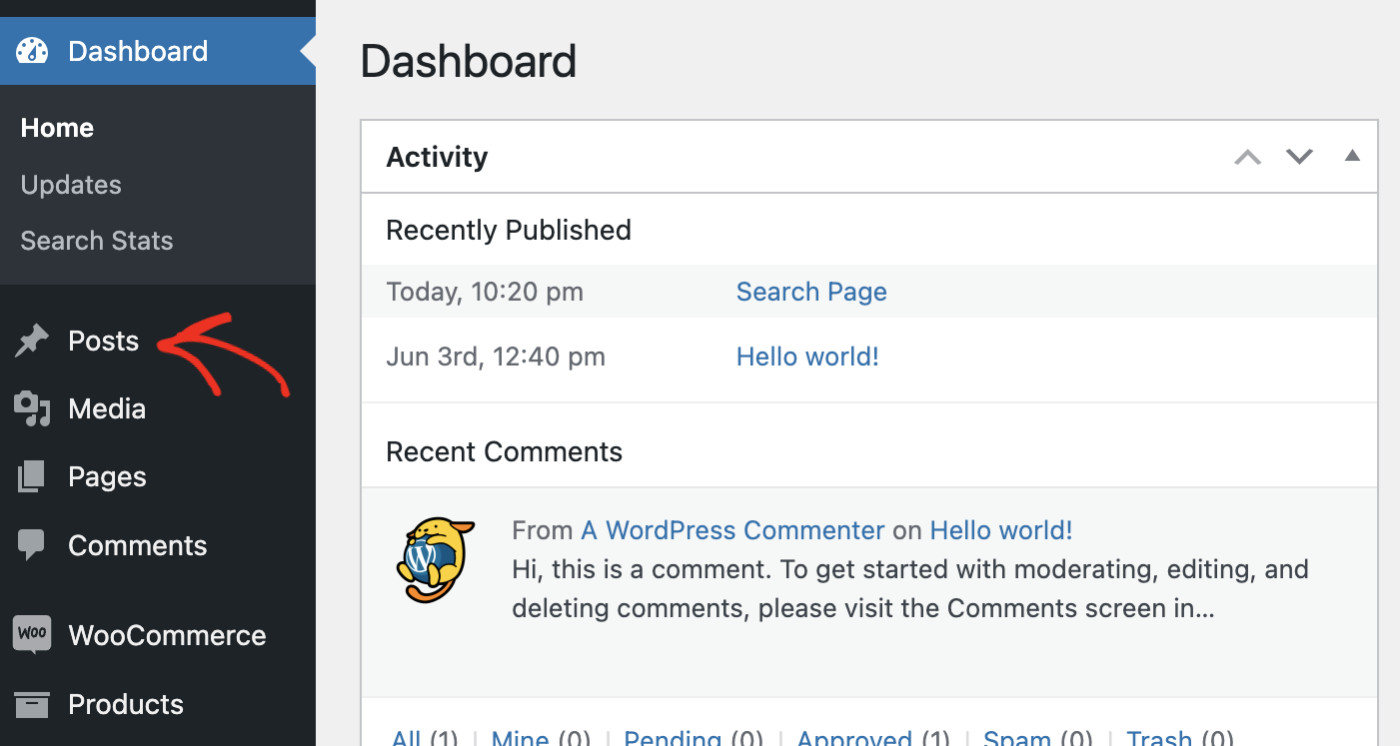Open the Home menu item

click(x=56, y=127)
